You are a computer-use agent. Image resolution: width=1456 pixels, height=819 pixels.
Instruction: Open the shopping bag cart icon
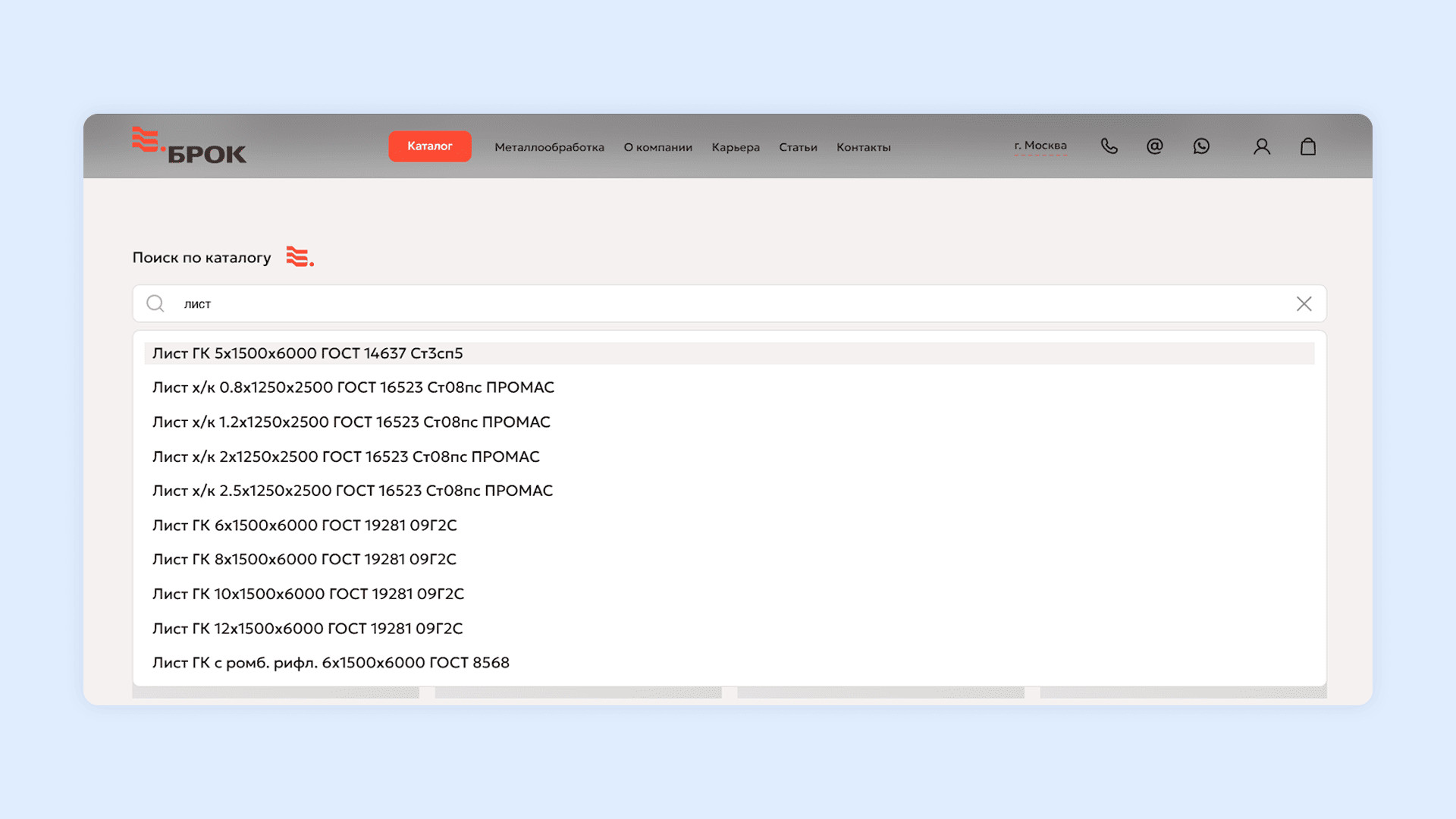(1307, 146)
